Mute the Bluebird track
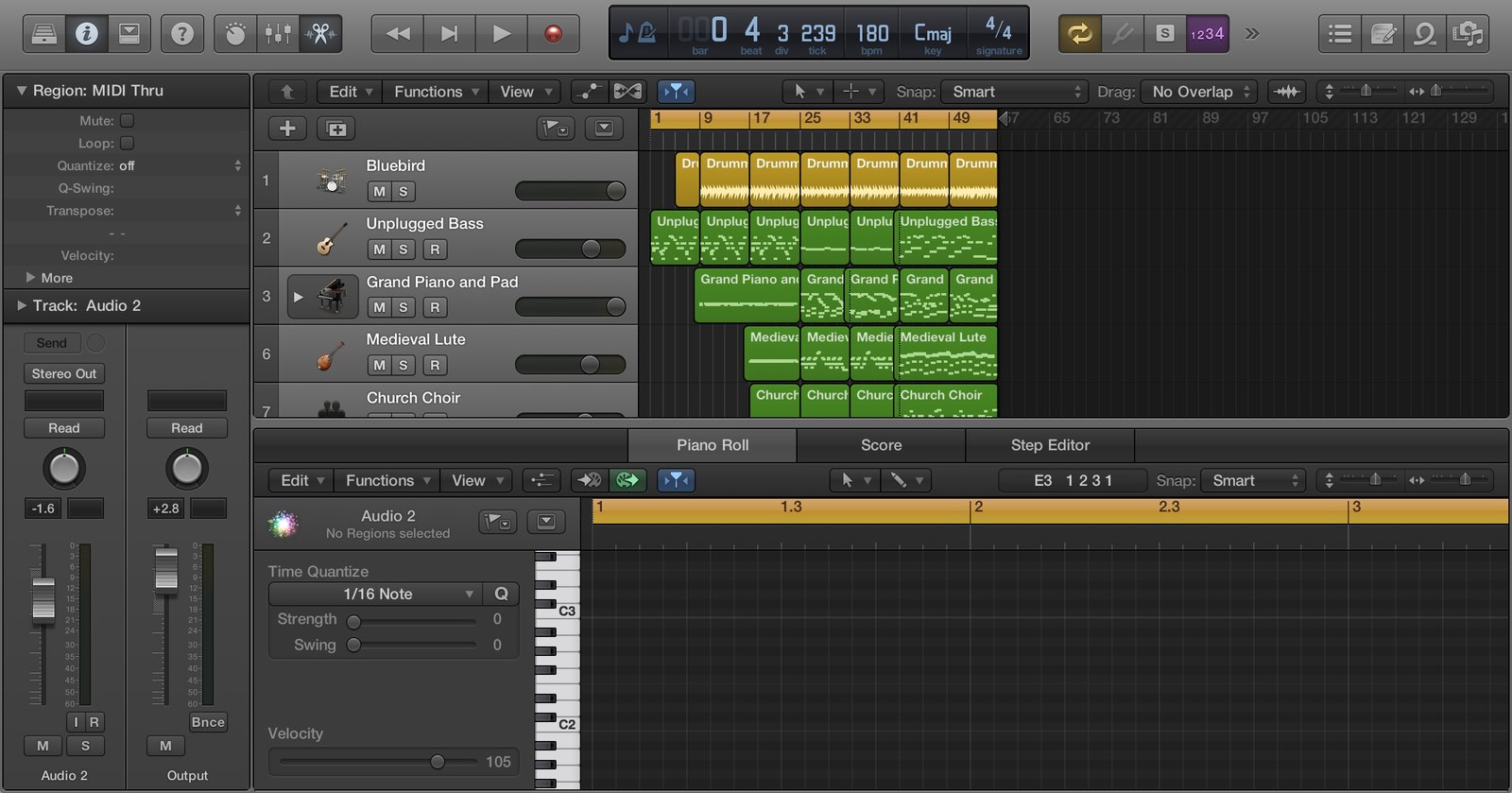The width and height of the screenshot is (1512, 793). [x=379, y=191]
